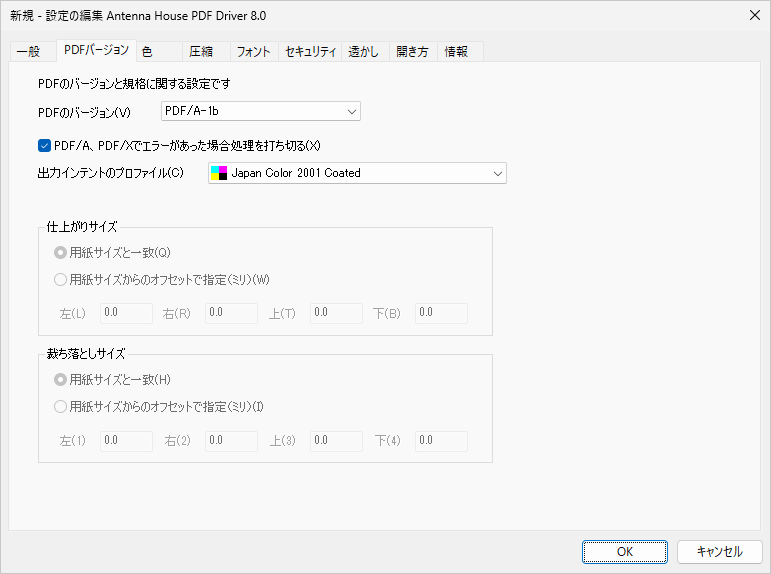Confirm settings with the OK button
The image size is (771, 574).
coord(625,552)
